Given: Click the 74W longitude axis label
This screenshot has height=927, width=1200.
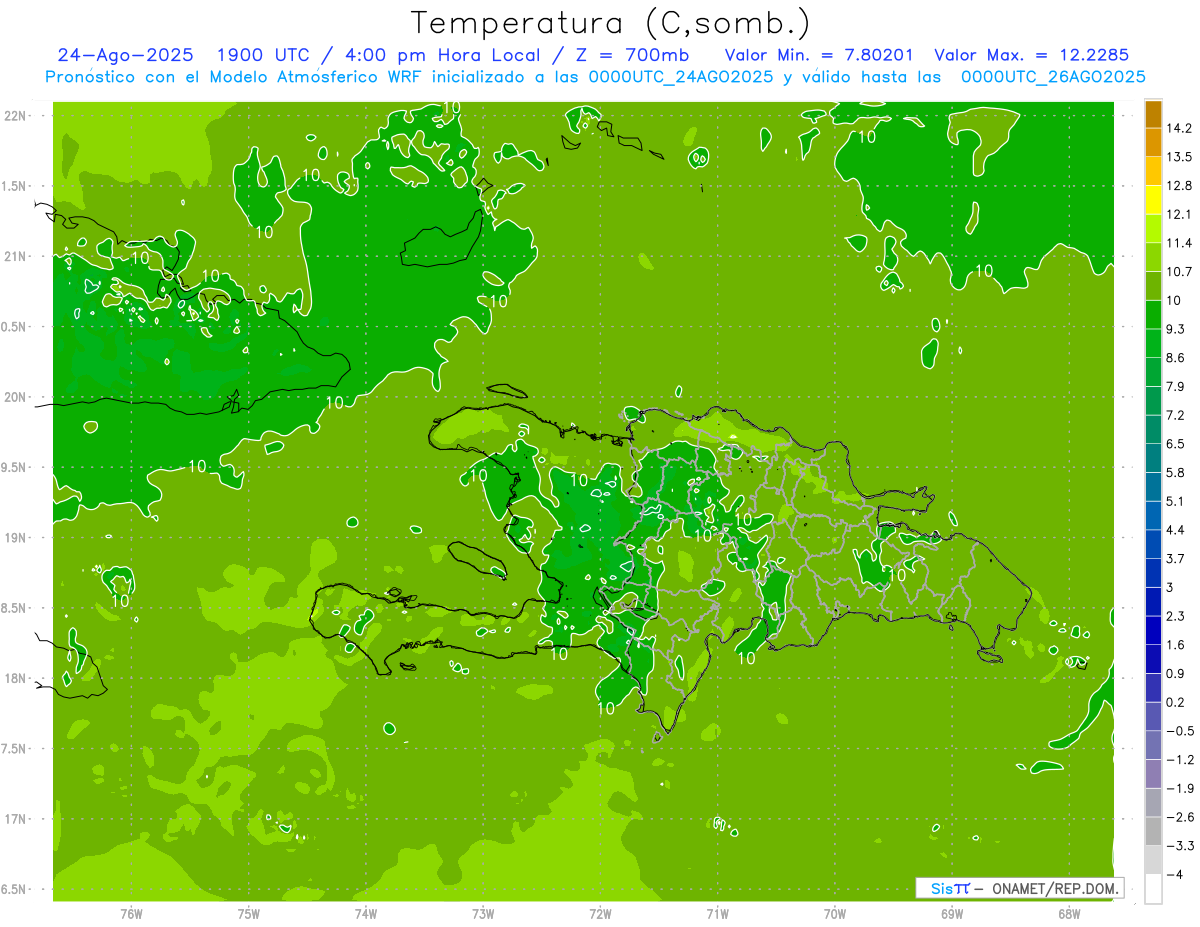Looking at the screenshot, I should tap(365, 914).
